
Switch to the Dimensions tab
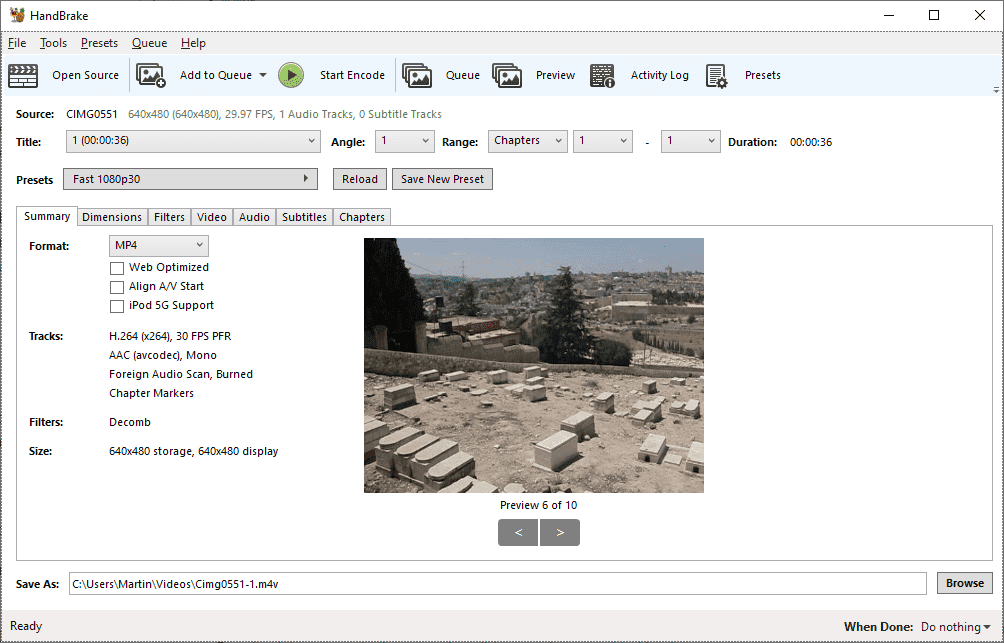click(x=112, y=217)
